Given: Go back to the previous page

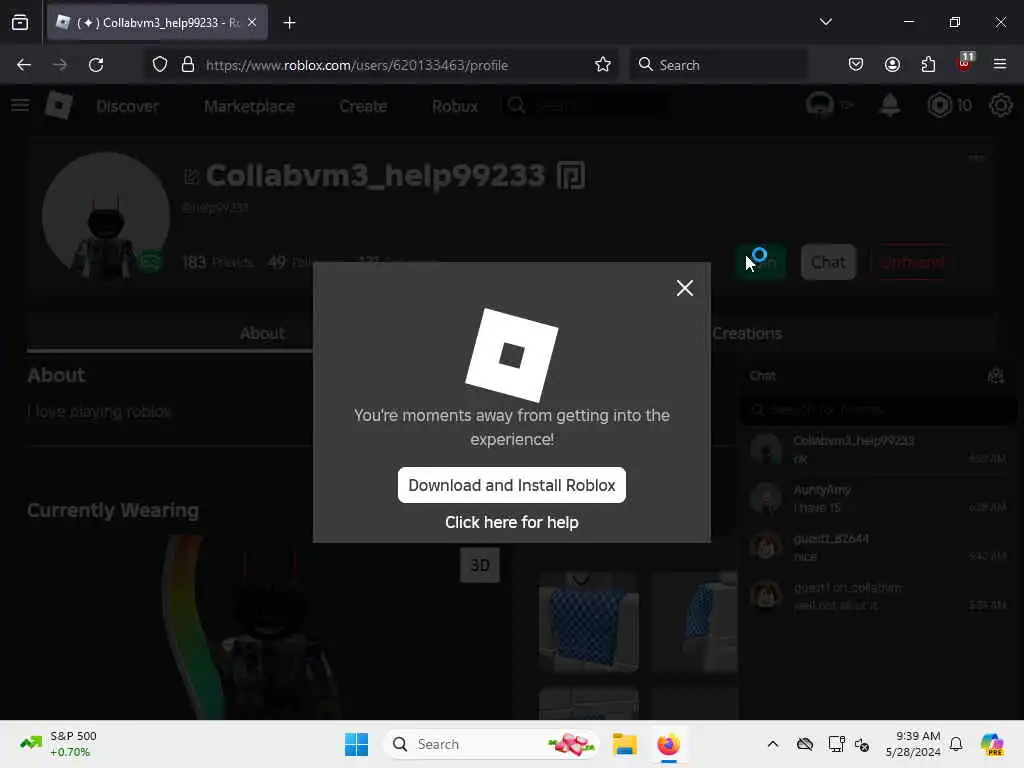Looking at the screenshot, I should [24, 65].
